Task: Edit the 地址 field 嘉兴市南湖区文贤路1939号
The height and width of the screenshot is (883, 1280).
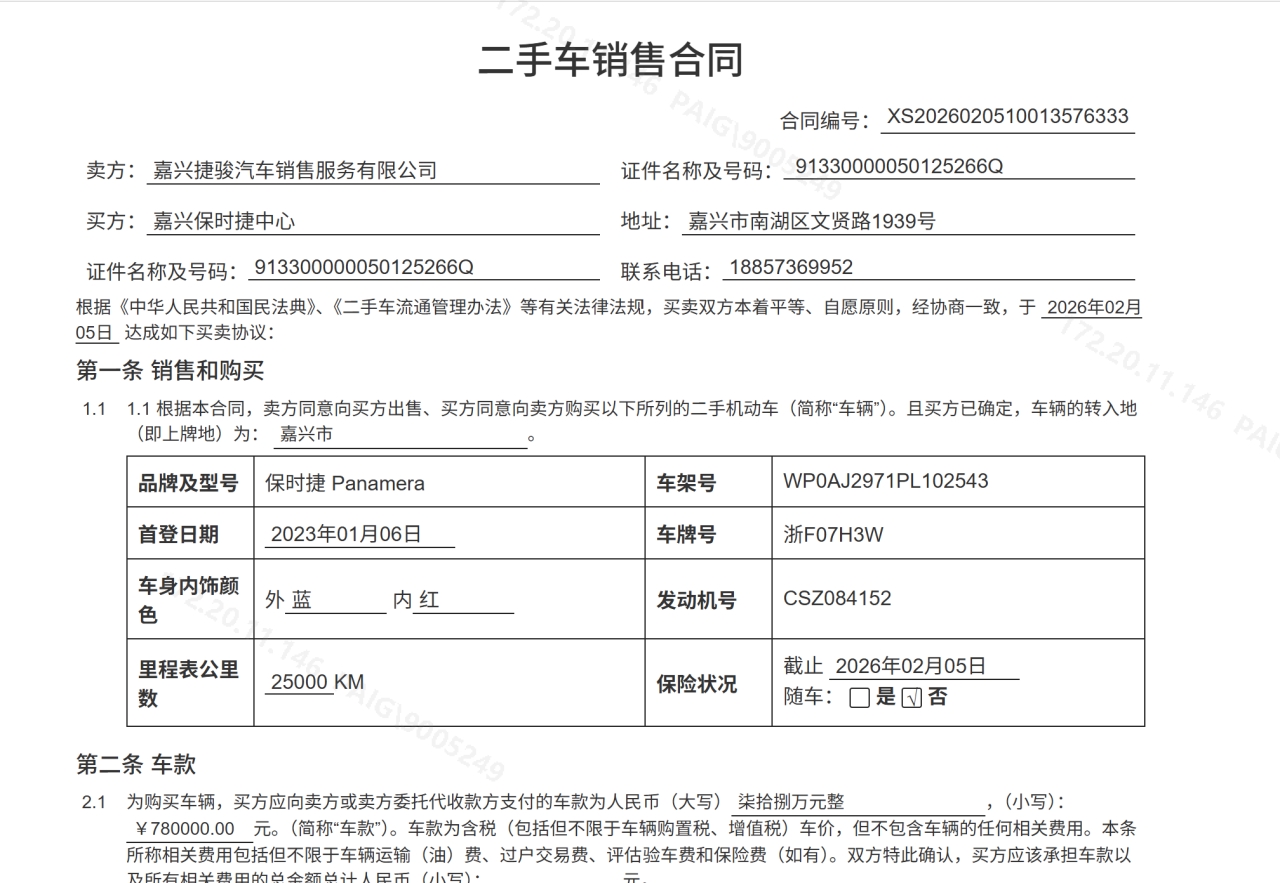Action: coord(908,222)
